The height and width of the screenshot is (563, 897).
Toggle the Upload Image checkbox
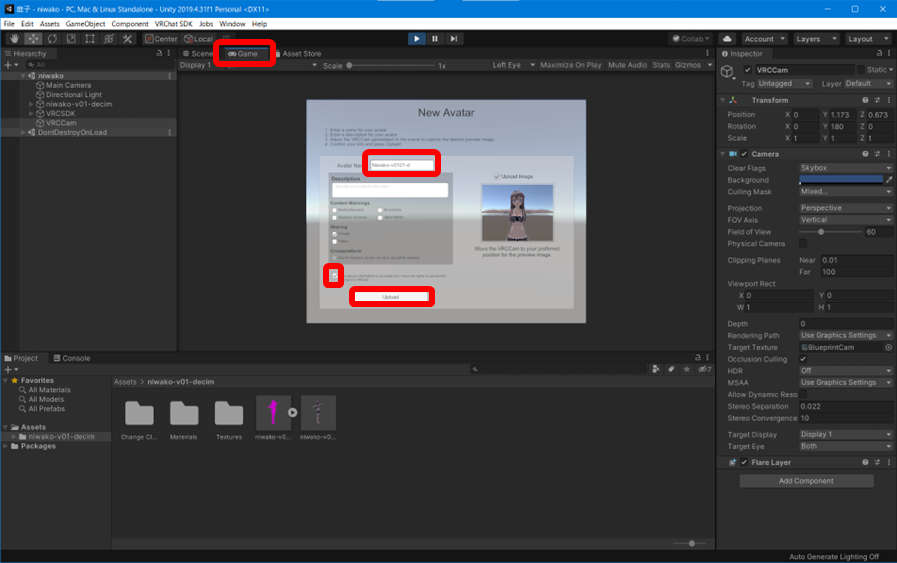click(x=497, y=176)
